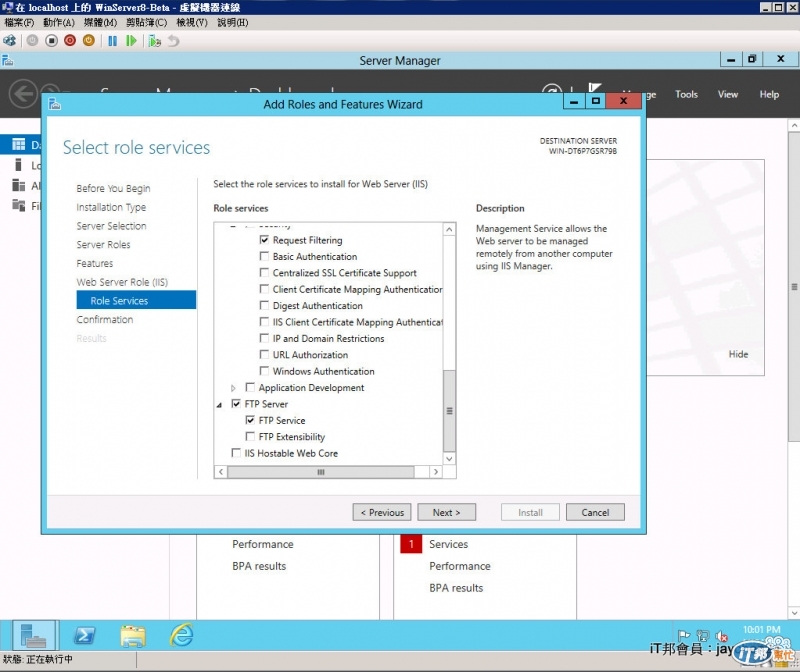Click the Local Server sidebar icon
Viewport: 800px width, 672px height.
point(18,165)
